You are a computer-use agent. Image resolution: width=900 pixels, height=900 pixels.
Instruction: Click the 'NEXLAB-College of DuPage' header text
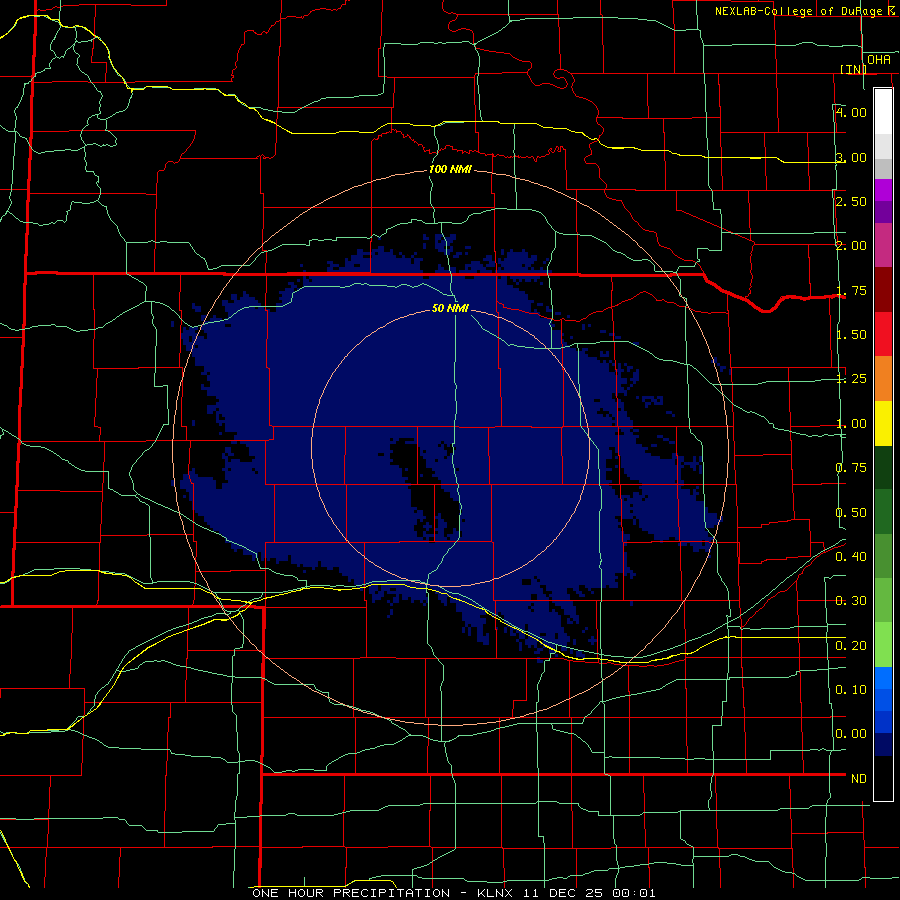[798, 11]
